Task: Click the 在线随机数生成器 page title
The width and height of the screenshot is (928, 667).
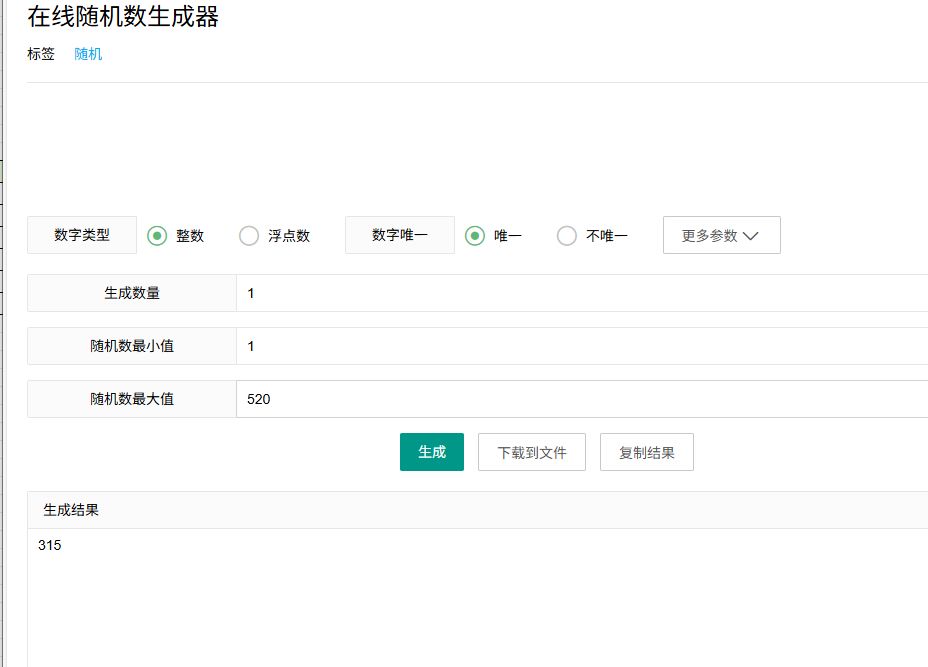Action: click(x=123, y=17)
